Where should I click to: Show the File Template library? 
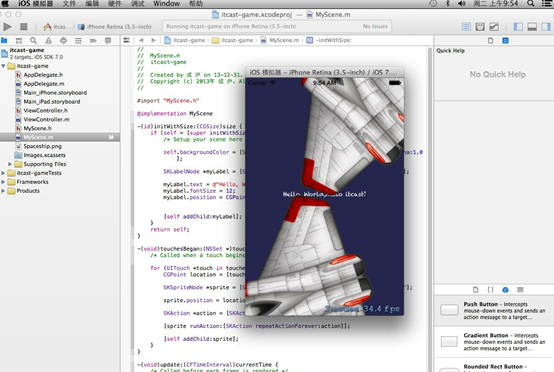click(x=476, y=290)
